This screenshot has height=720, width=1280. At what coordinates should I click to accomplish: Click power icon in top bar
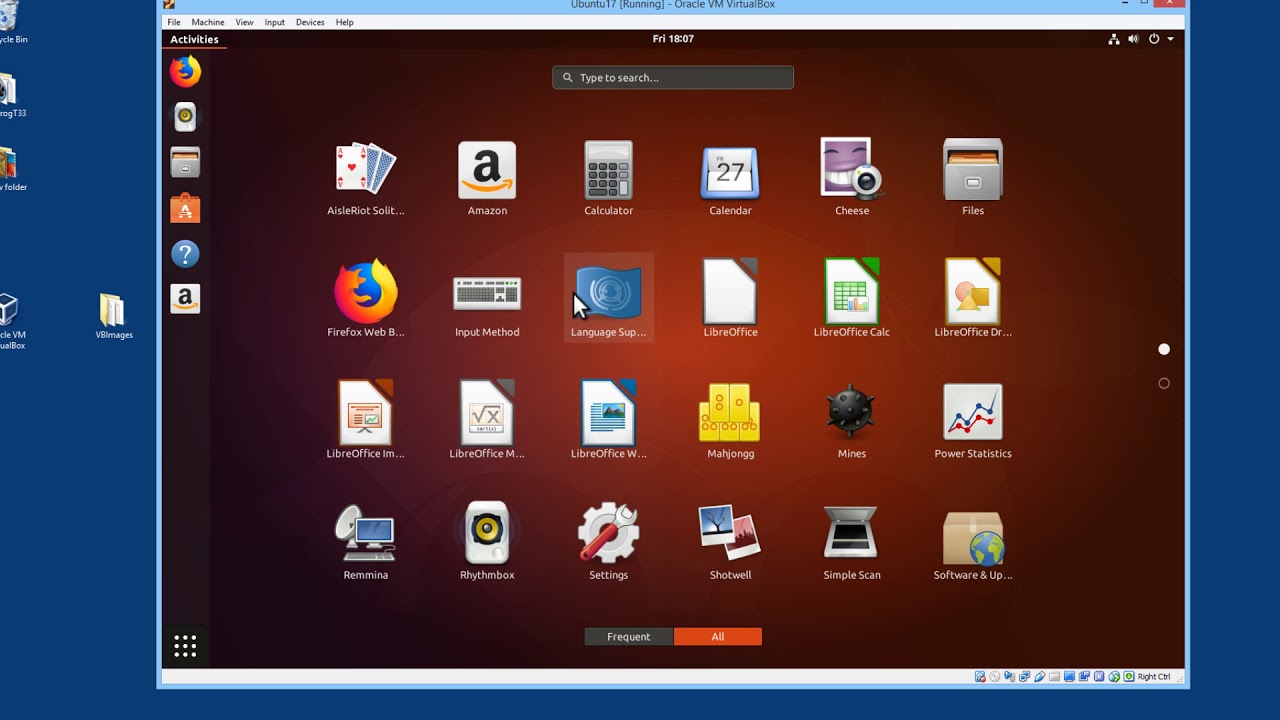tap(1153, 39)
